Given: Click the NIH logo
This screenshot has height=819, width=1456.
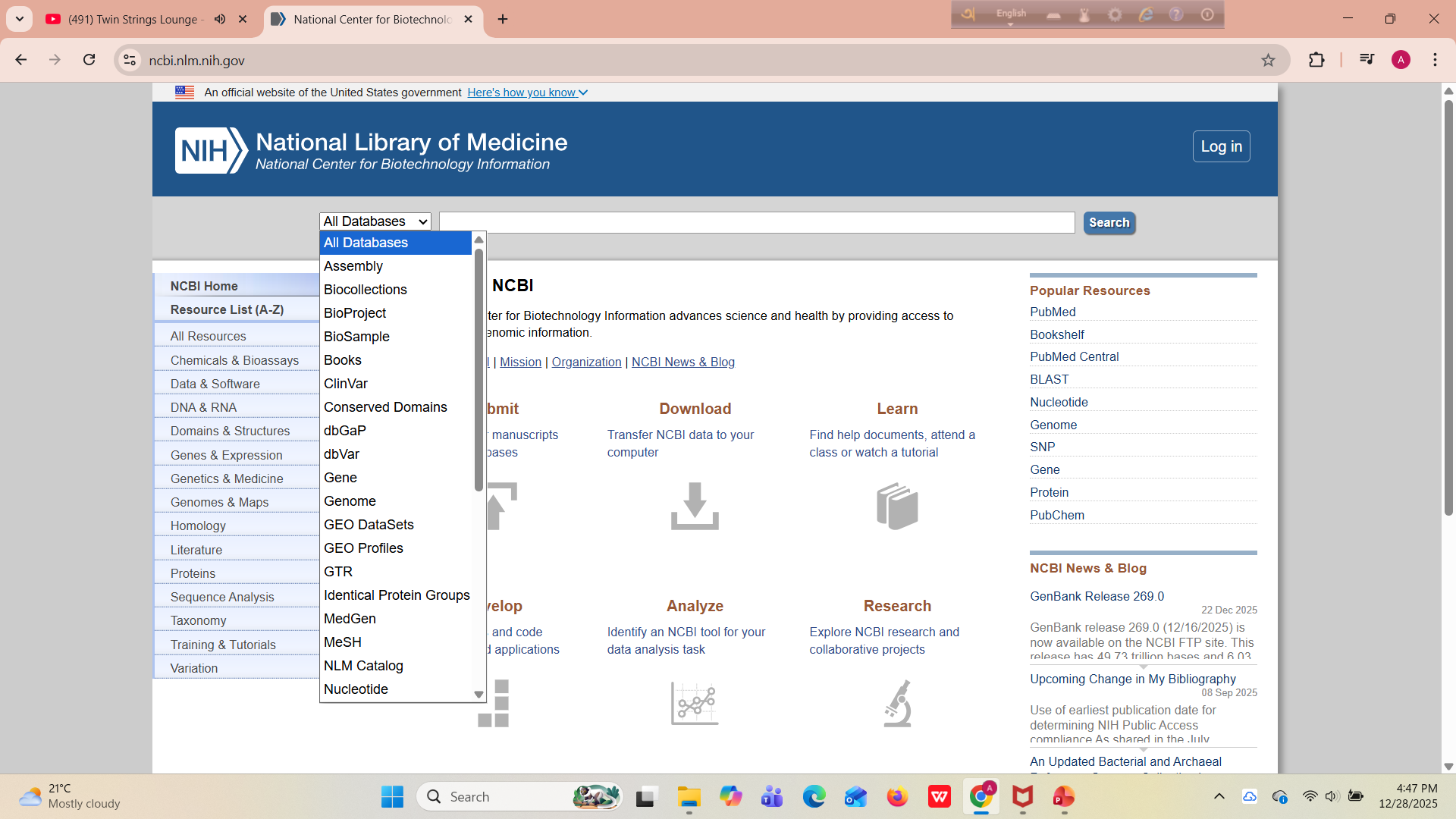Looking at the screenshot, I should tap(211, 150).
